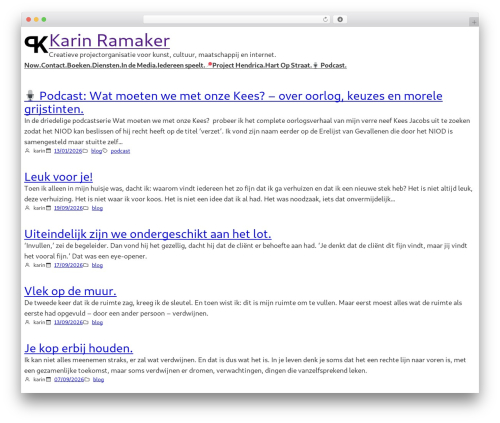Image resolution: width=500 pixels, height=423 pixels.
Task: Click calendar icon under Leuk voor je!
Action: (x=49, y=208)
